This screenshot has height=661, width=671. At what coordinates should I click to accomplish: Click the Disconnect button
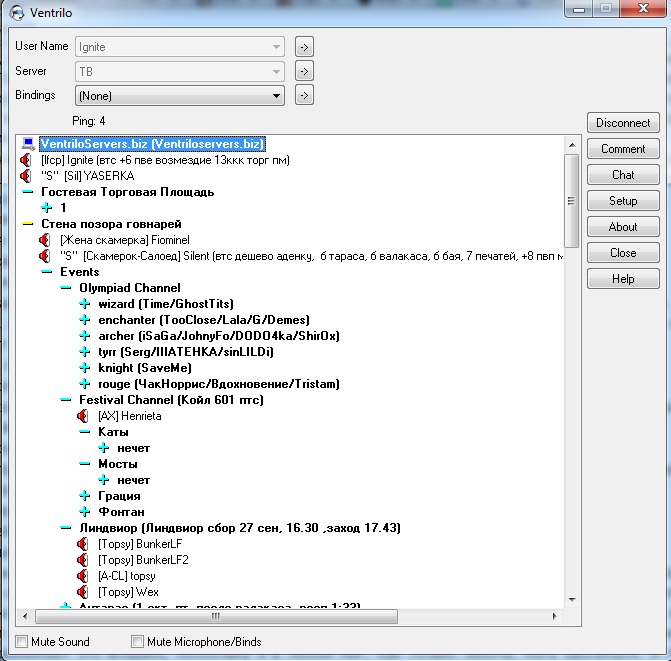pos(623,123)
